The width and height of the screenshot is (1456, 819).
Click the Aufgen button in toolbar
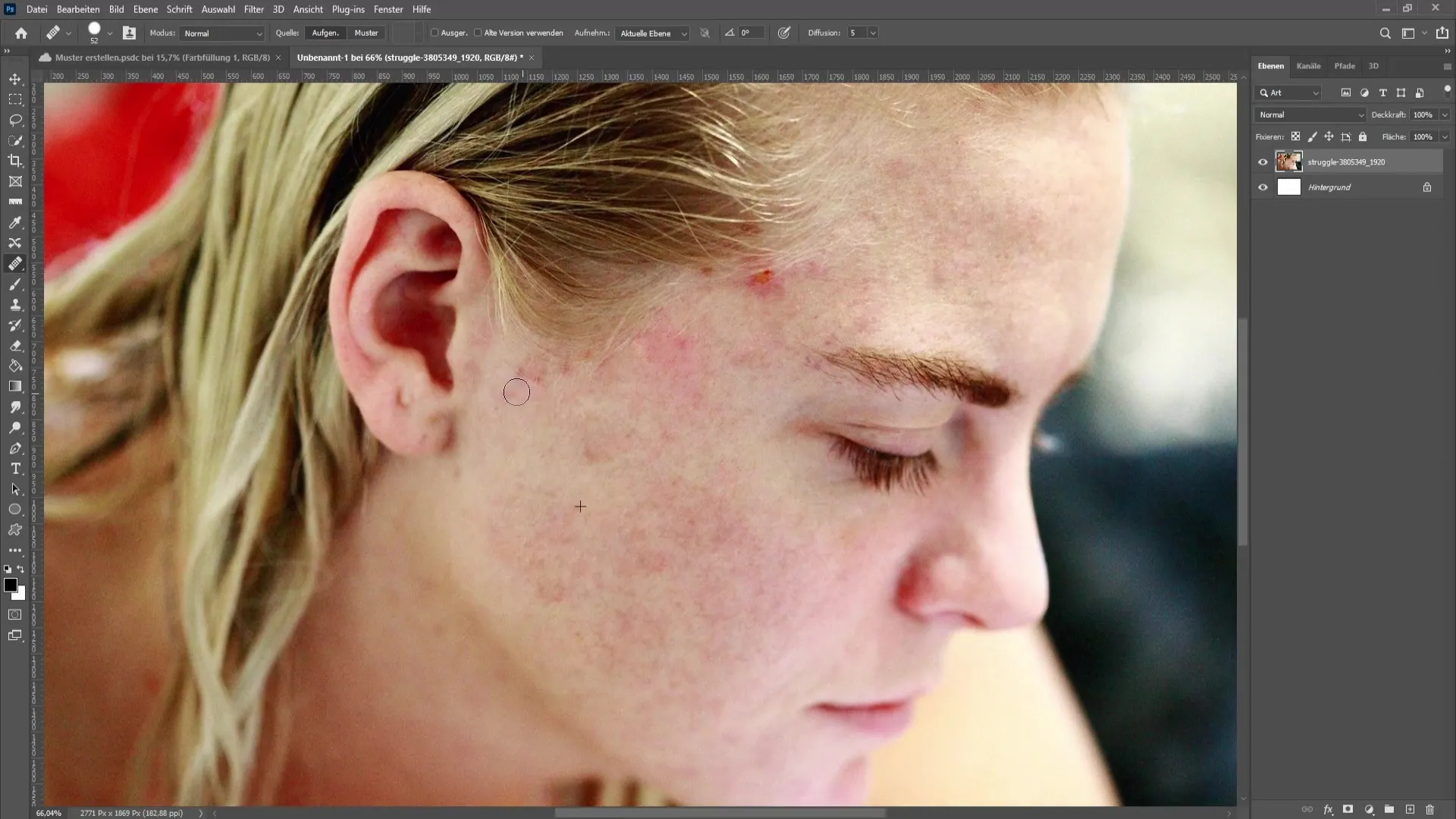326,33
